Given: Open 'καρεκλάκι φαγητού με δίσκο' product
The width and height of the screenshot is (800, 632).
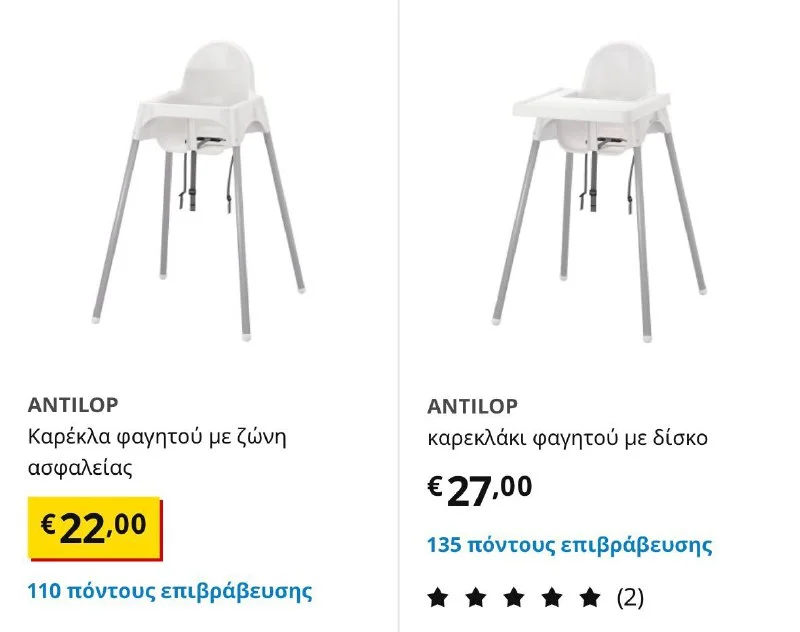Looking at the screenshot, I should [x=567, y=438].
